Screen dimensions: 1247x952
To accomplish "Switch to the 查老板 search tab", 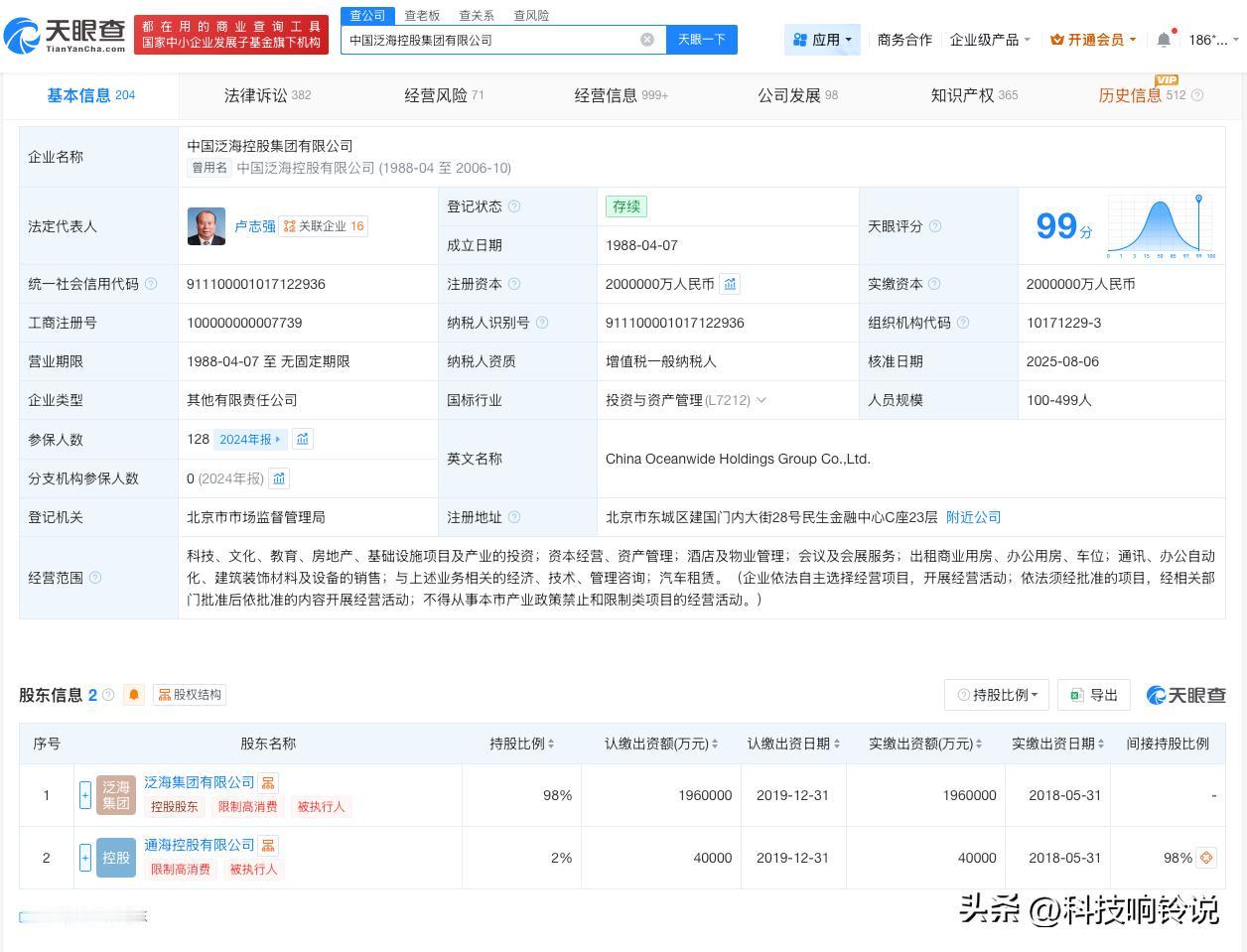I will point(422,16).
